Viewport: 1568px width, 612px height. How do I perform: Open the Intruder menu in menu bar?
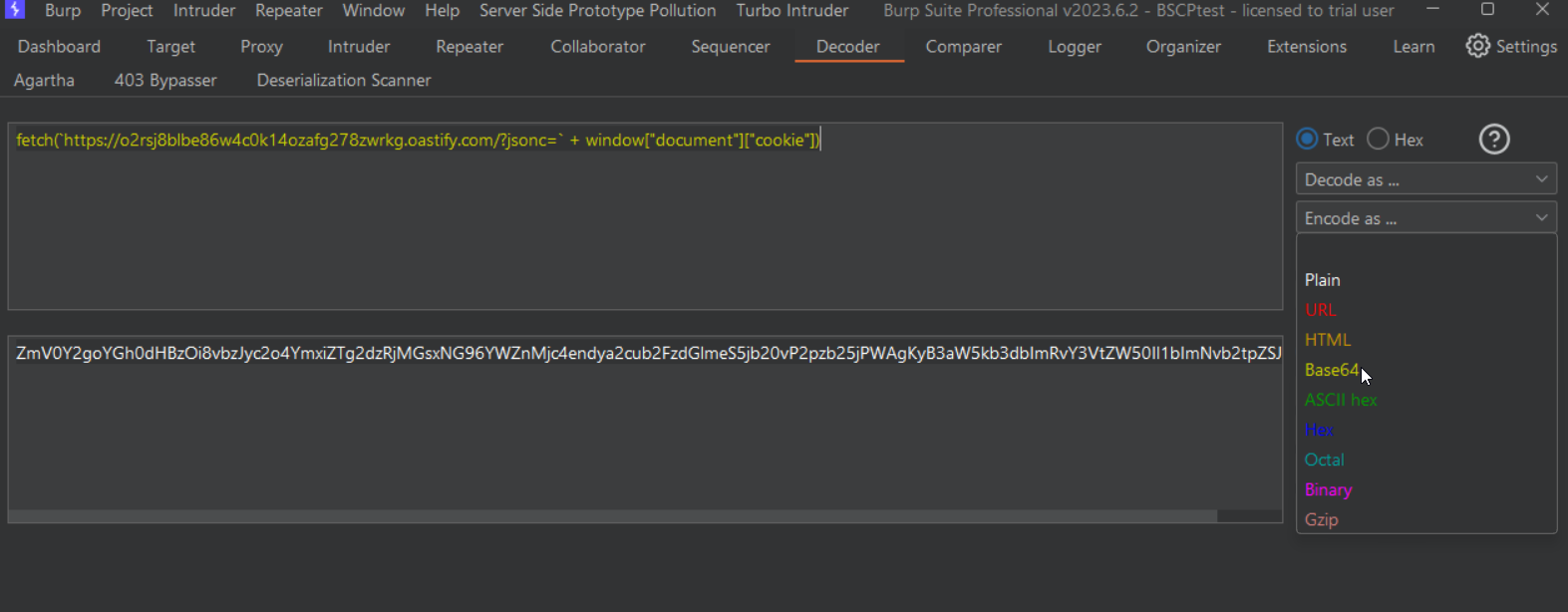[x=204, y=10]
